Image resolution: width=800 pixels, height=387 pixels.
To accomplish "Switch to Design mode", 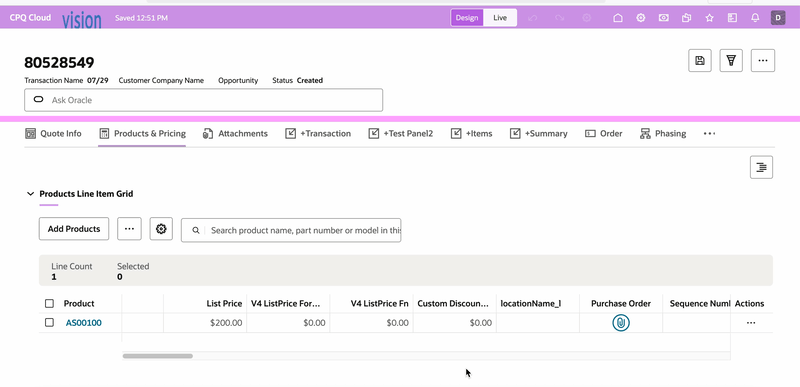I will click(x=467, y=18).
